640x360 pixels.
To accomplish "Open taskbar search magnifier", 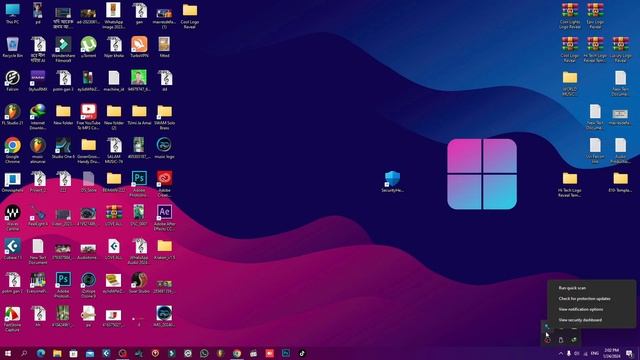I will click(x=24, y=353).
